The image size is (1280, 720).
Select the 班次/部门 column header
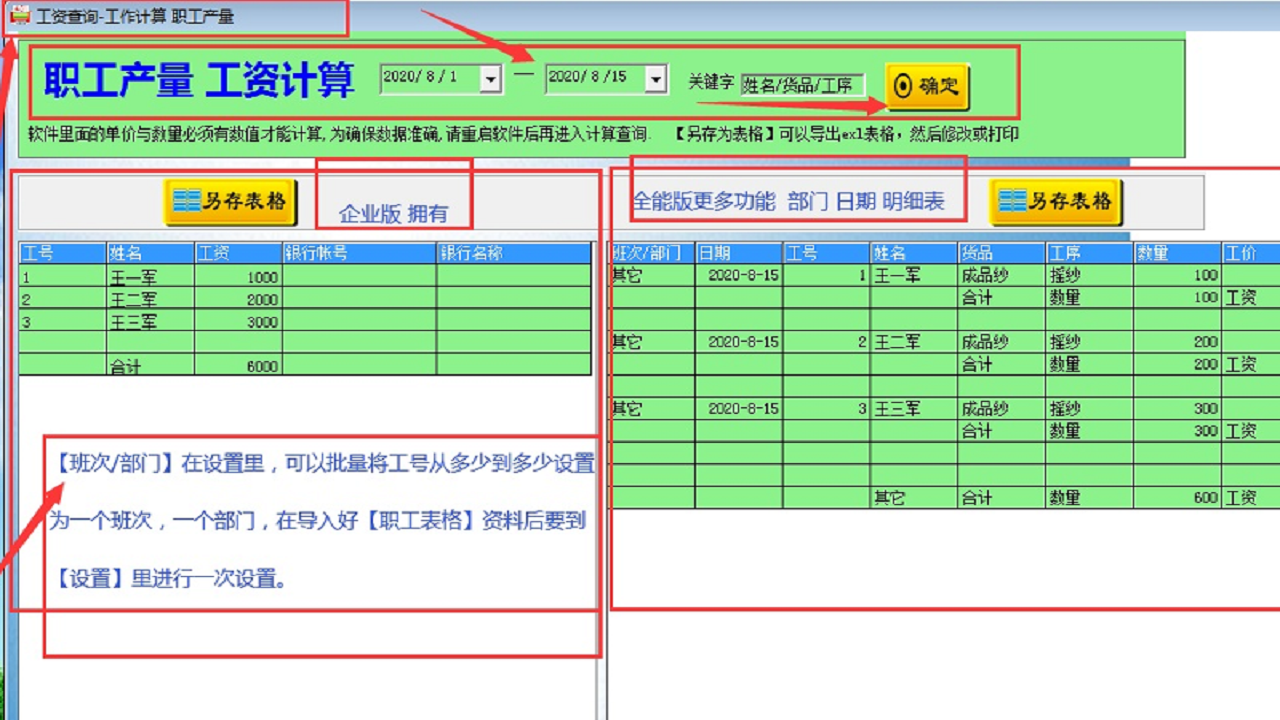648,253
